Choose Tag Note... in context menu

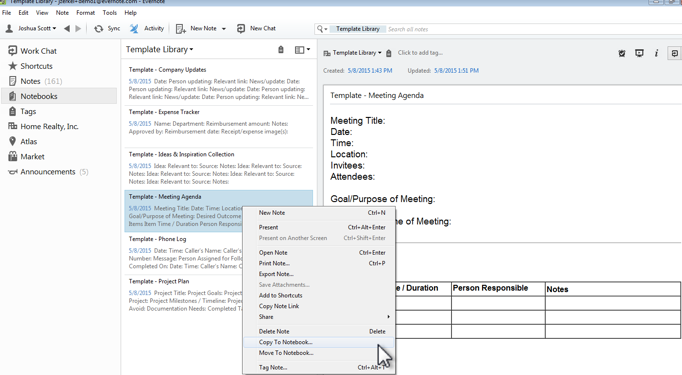[319, 368]
